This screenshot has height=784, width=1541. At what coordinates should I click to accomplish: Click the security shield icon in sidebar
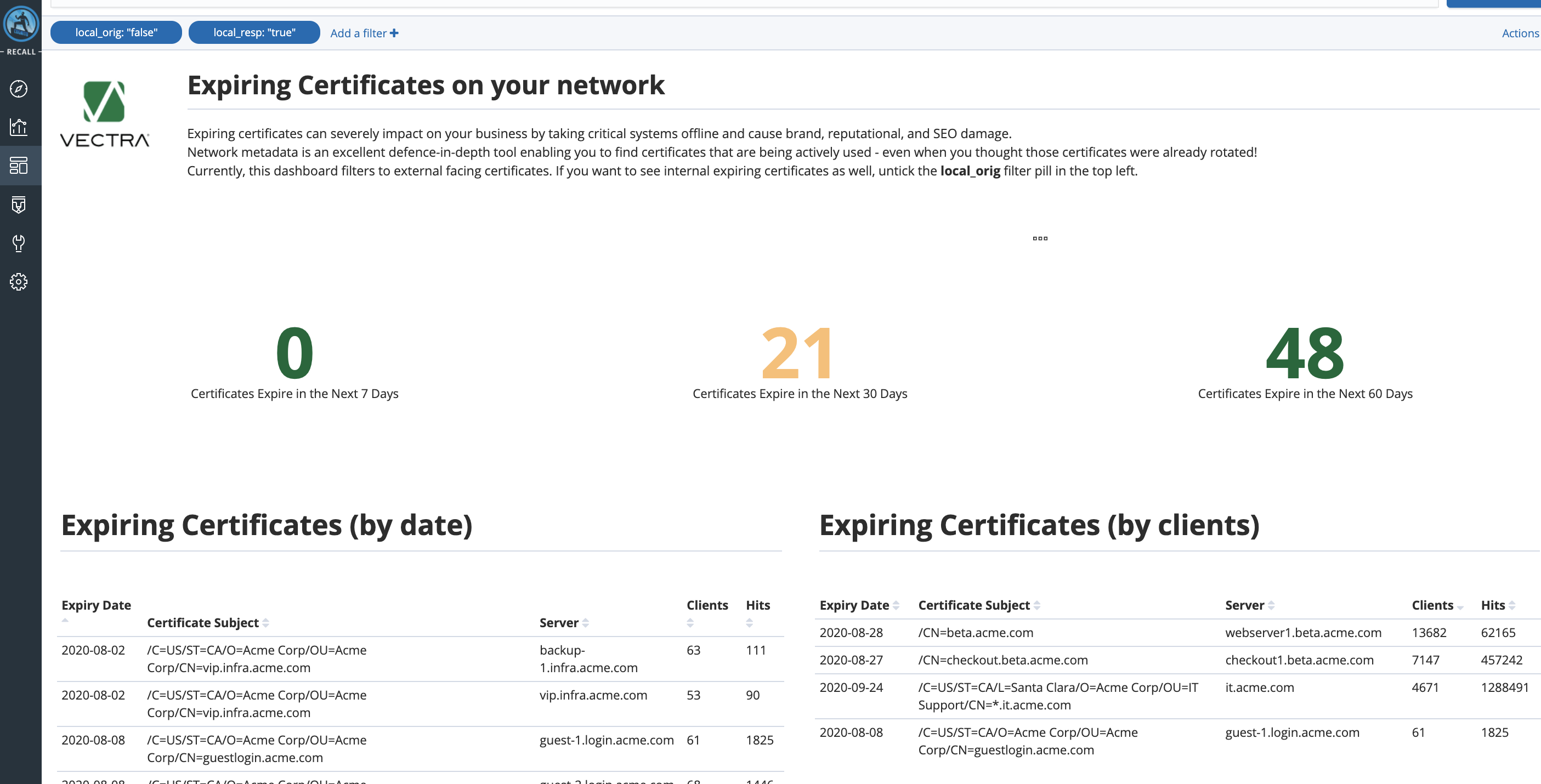(19, 205)
